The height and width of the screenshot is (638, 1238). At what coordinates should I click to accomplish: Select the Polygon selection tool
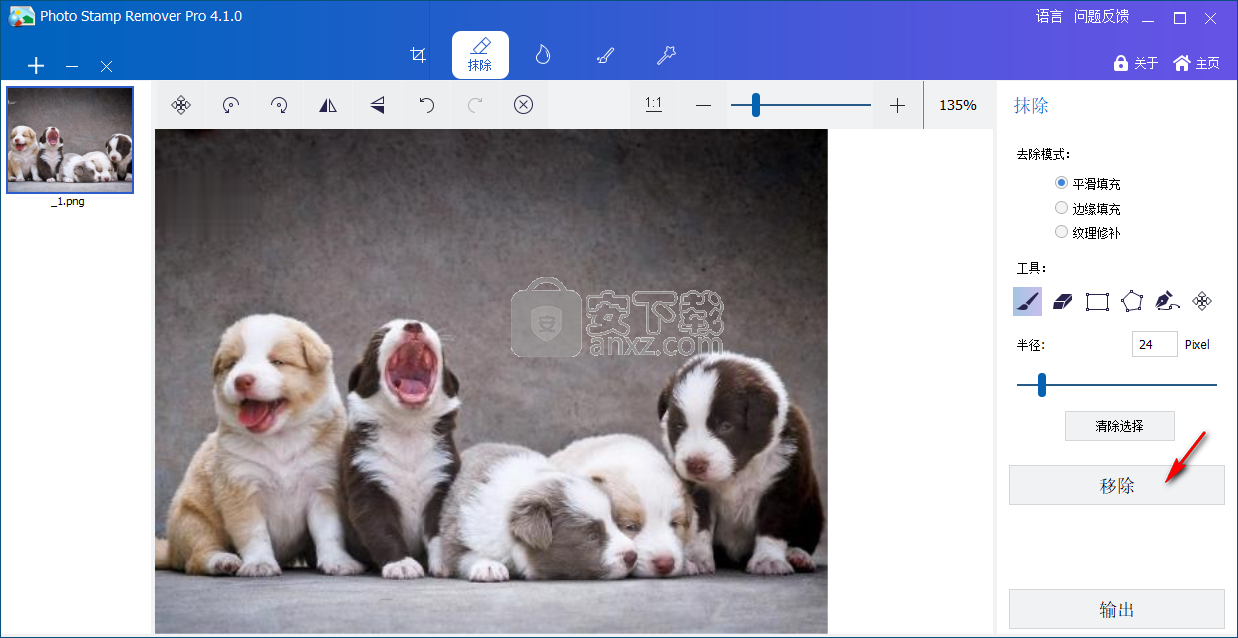pos(1132,301)
